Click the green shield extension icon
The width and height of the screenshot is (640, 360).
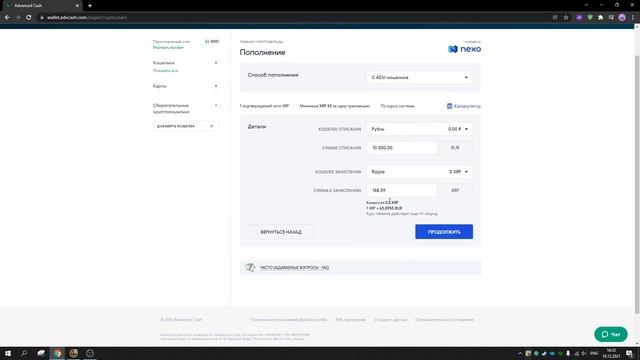590,18
